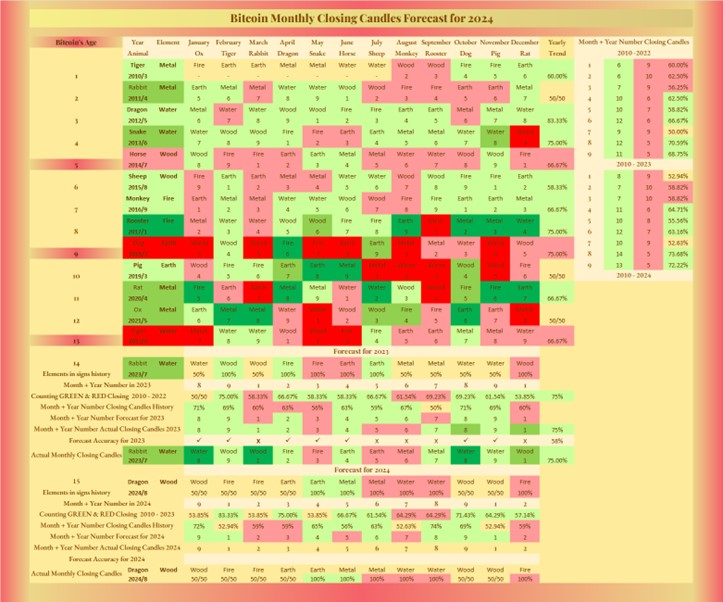Select the August month header
This screenshot has height=602, width=723.
tap(406, 42)
